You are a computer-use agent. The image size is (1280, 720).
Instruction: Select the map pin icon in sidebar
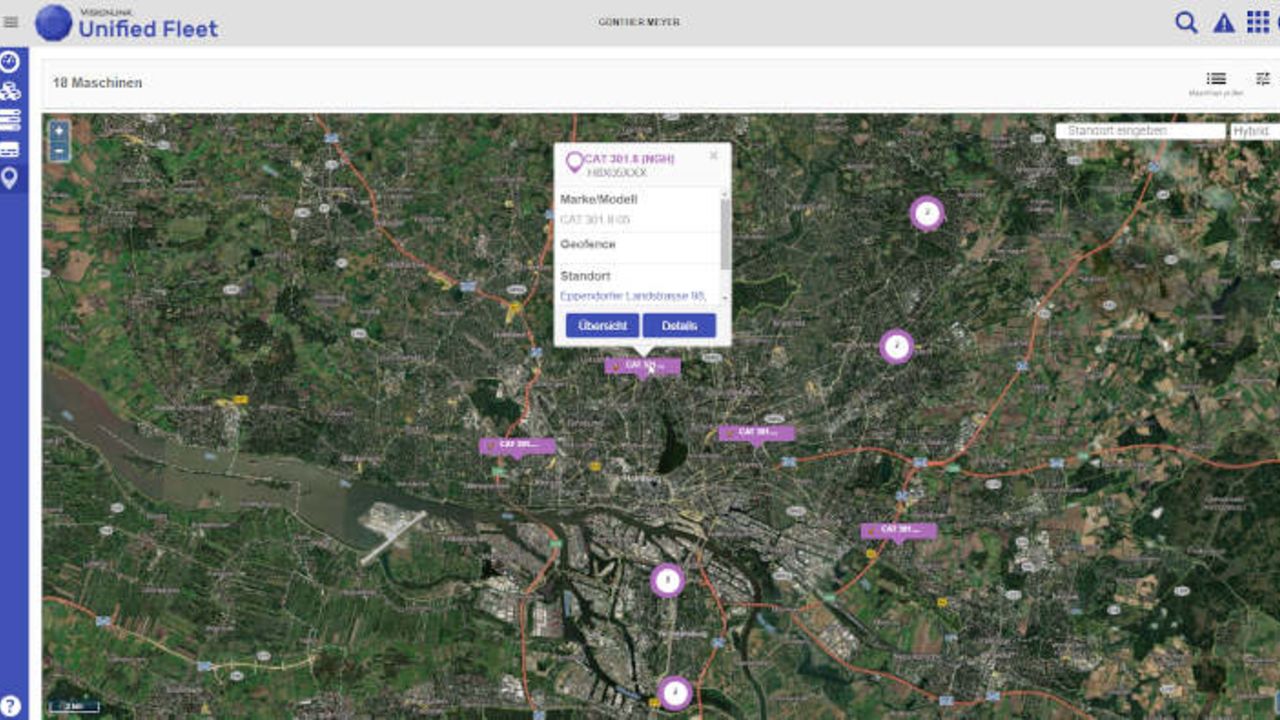[10, 179]
